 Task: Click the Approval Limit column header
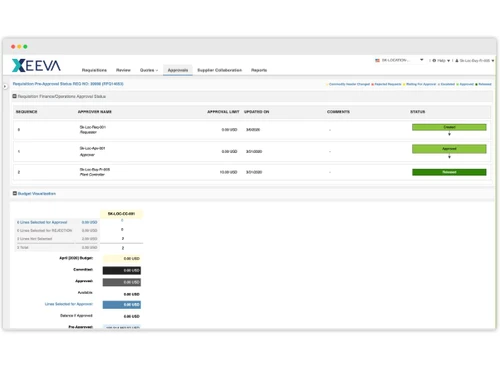(223, 112)
